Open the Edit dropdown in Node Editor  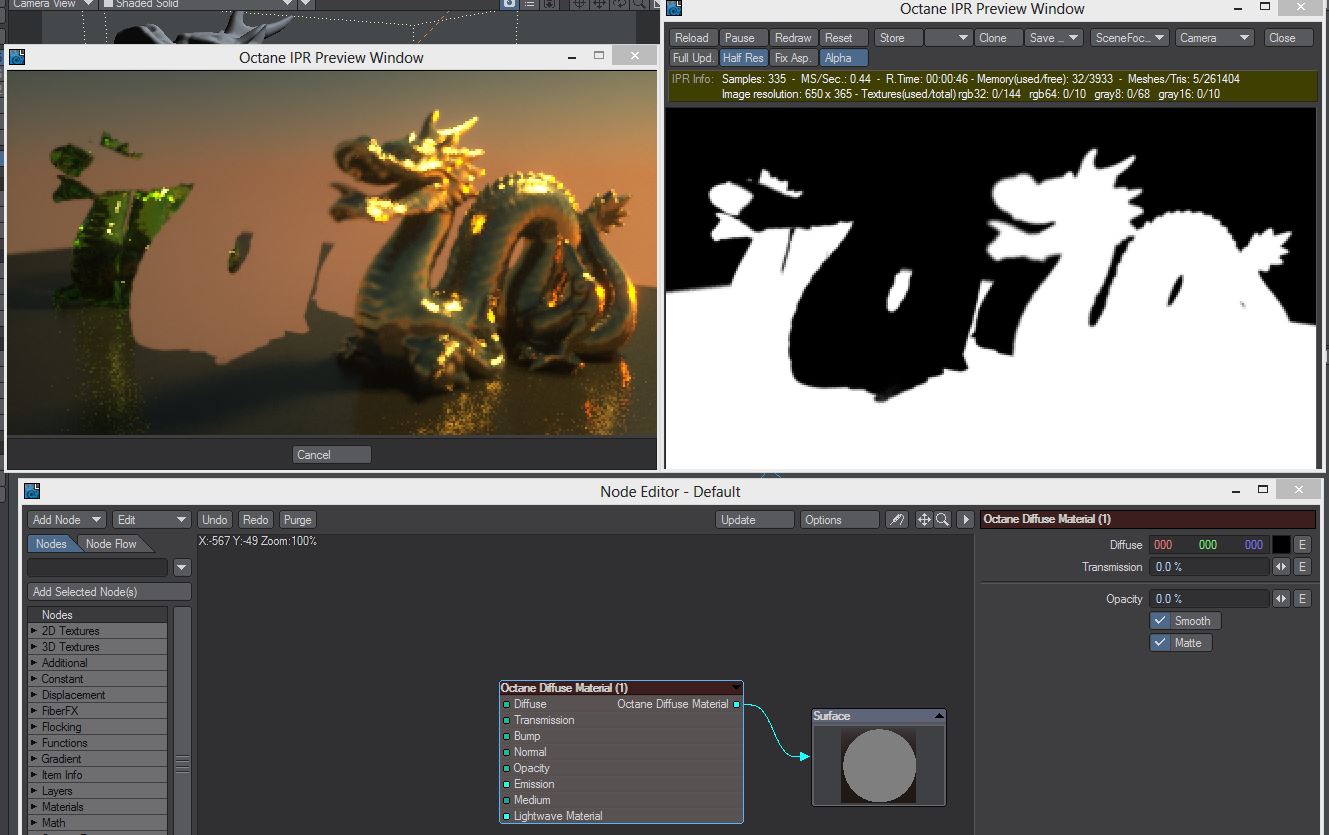(x=151, y=520)
